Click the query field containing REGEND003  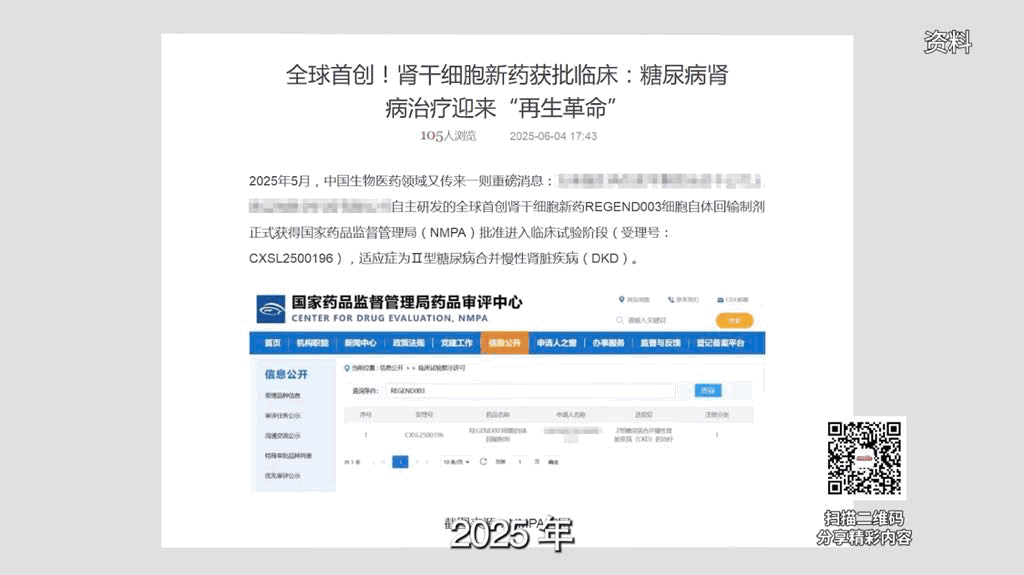530,391
